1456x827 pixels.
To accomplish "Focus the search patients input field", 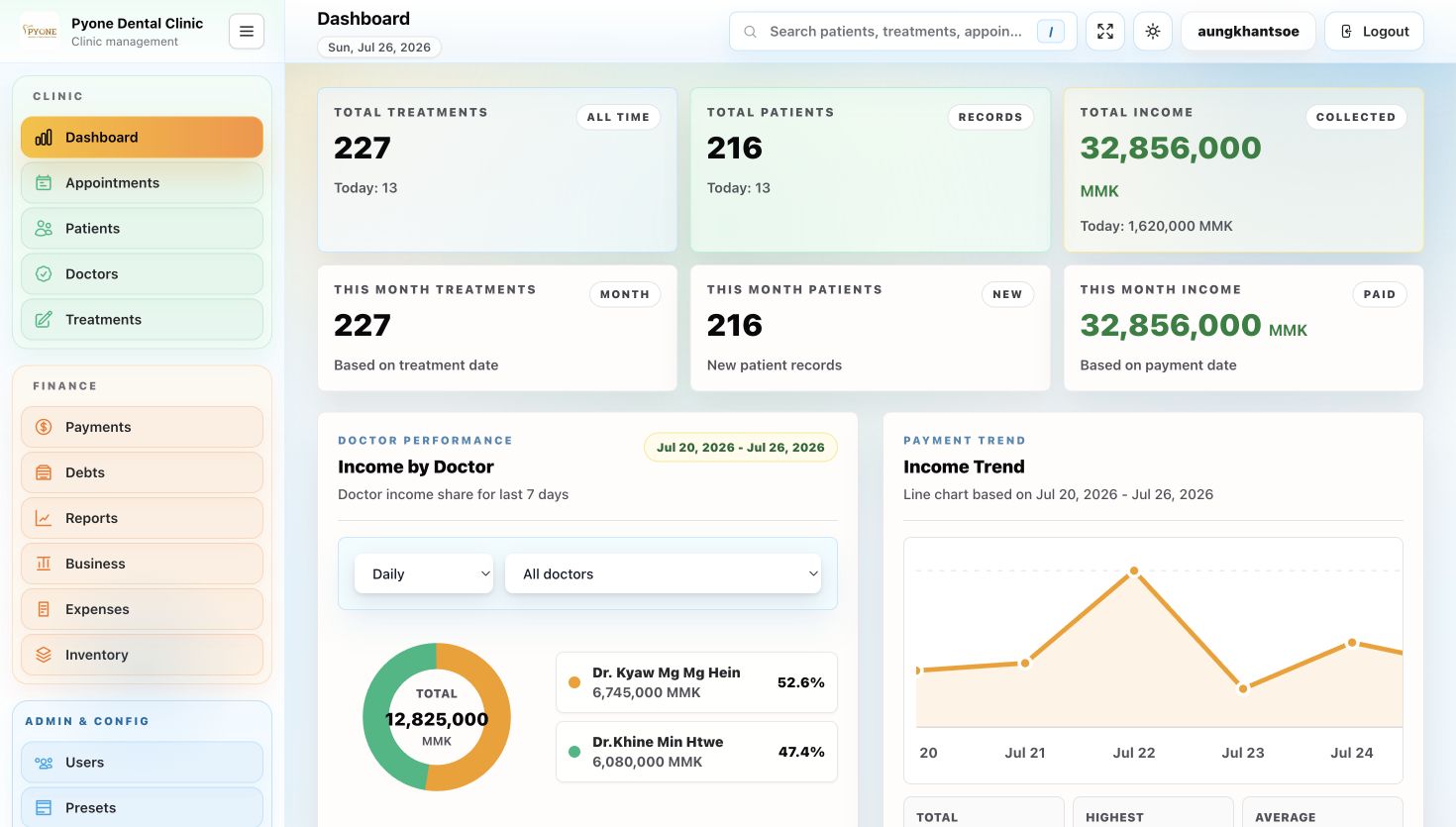I will point(895,32).
